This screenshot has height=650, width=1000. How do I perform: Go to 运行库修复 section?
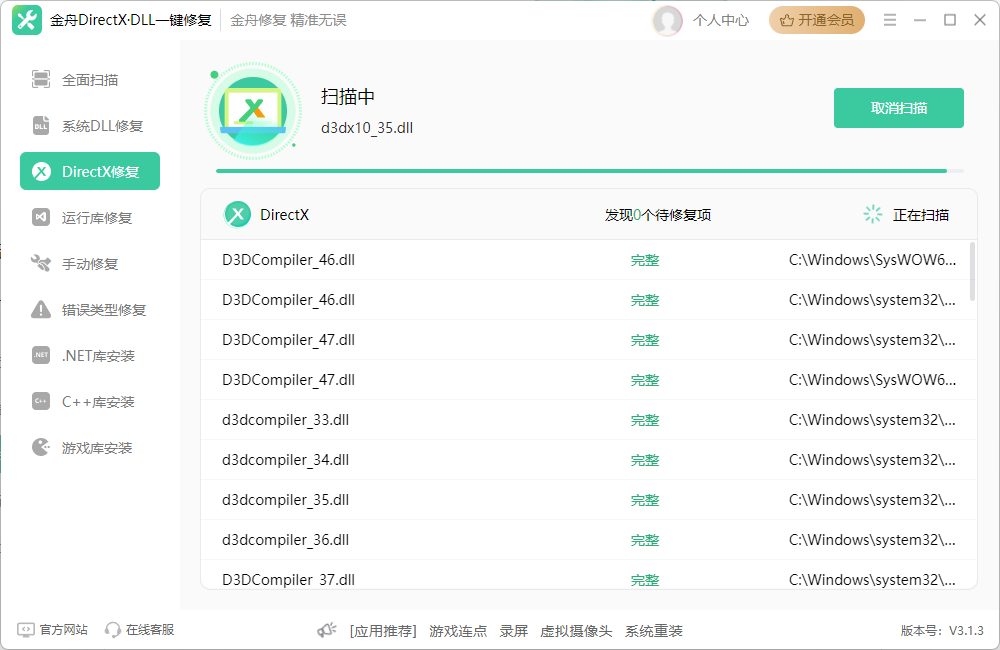(90, 218)
